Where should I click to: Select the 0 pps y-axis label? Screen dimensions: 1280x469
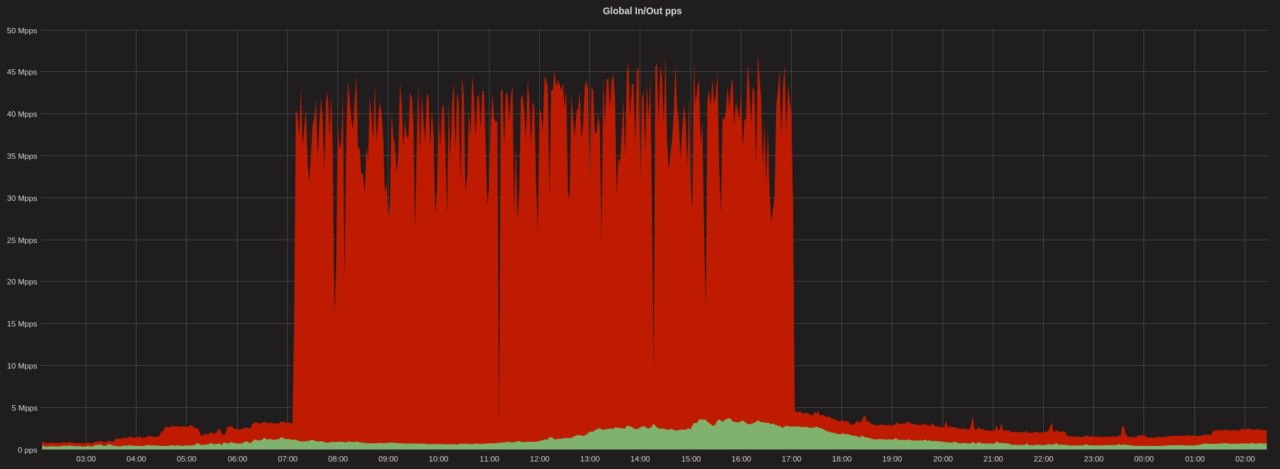click(26, 450)
